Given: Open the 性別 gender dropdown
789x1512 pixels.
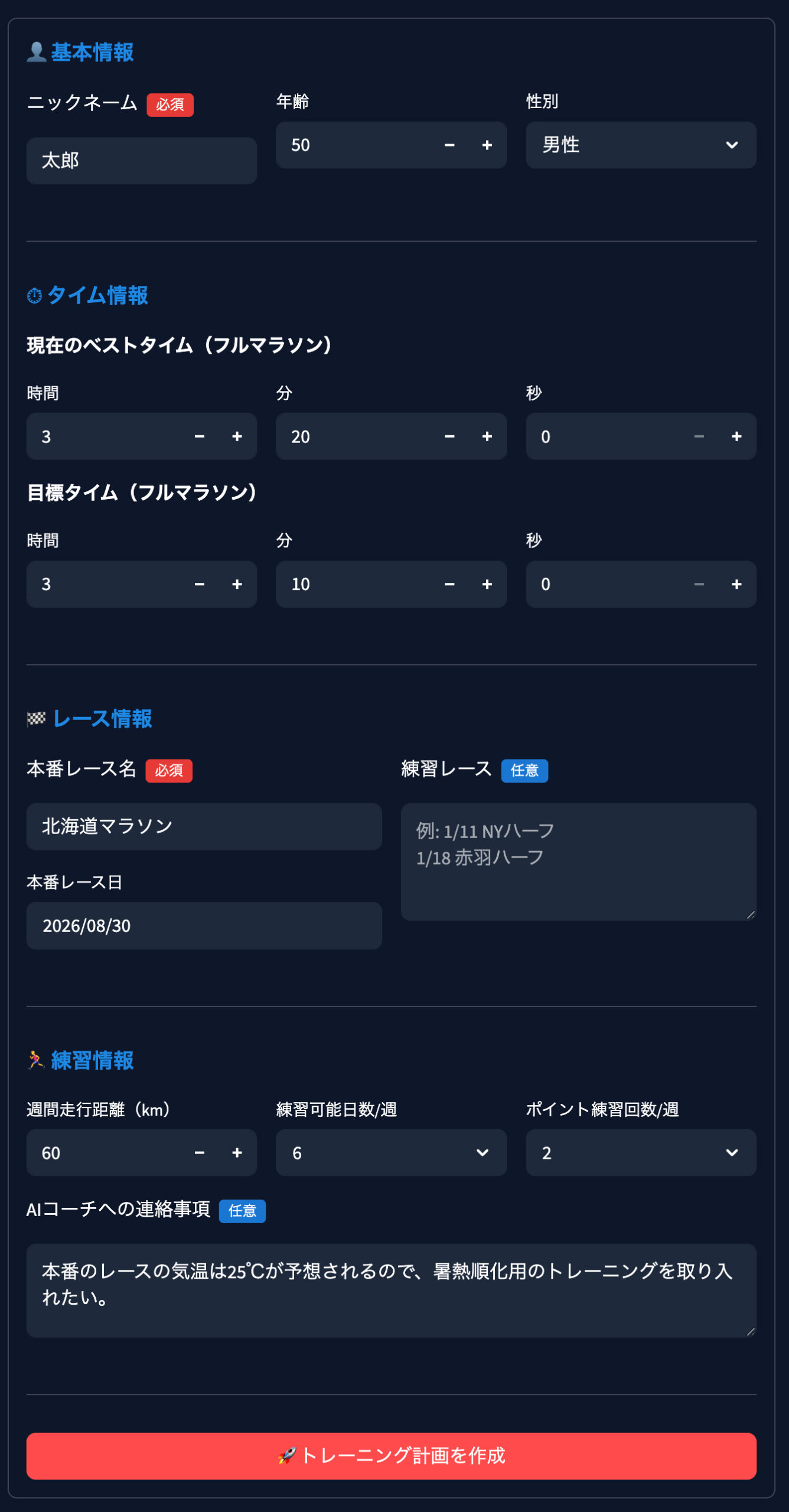Looking at the screenshot, I should point(641,145).
